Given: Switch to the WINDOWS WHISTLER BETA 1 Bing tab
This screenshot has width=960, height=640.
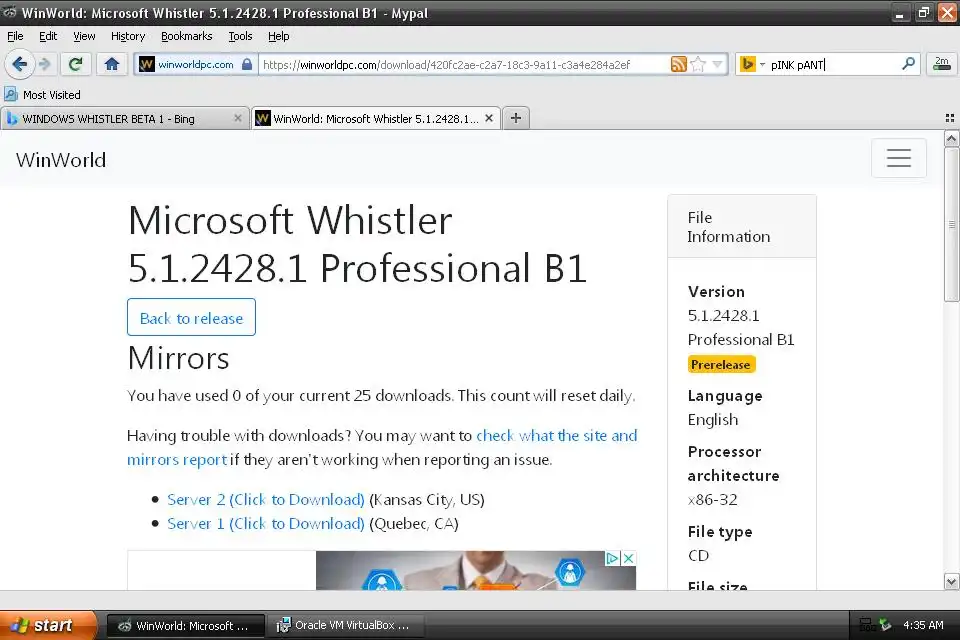Looking at the screenshot, I should 125,118.
